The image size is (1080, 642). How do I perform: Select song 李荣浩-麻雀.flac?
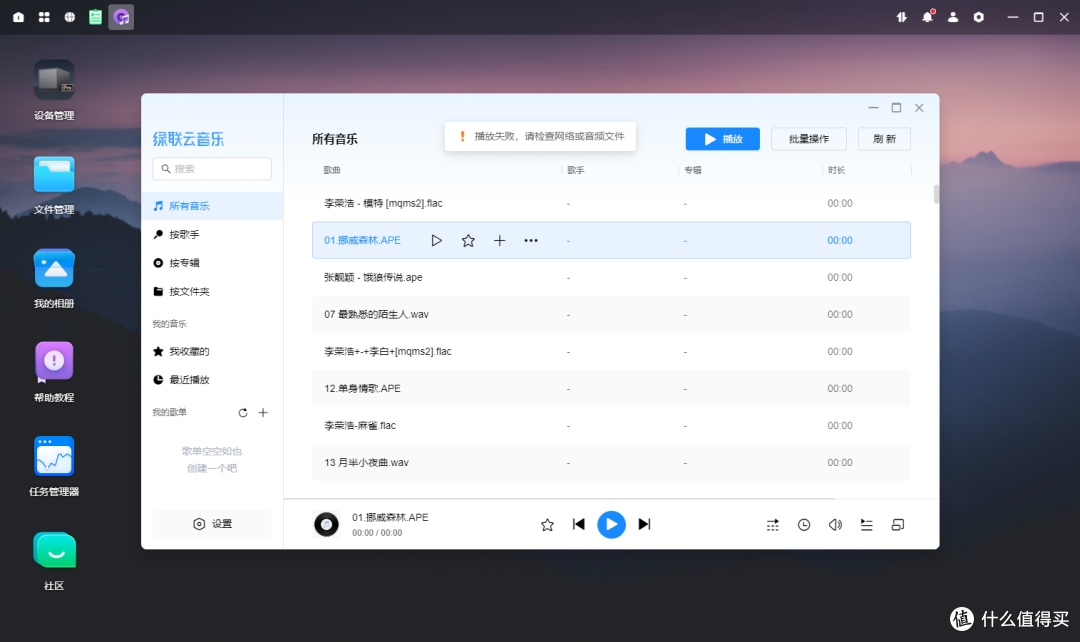pyautogui.click(x=611, y=426)
